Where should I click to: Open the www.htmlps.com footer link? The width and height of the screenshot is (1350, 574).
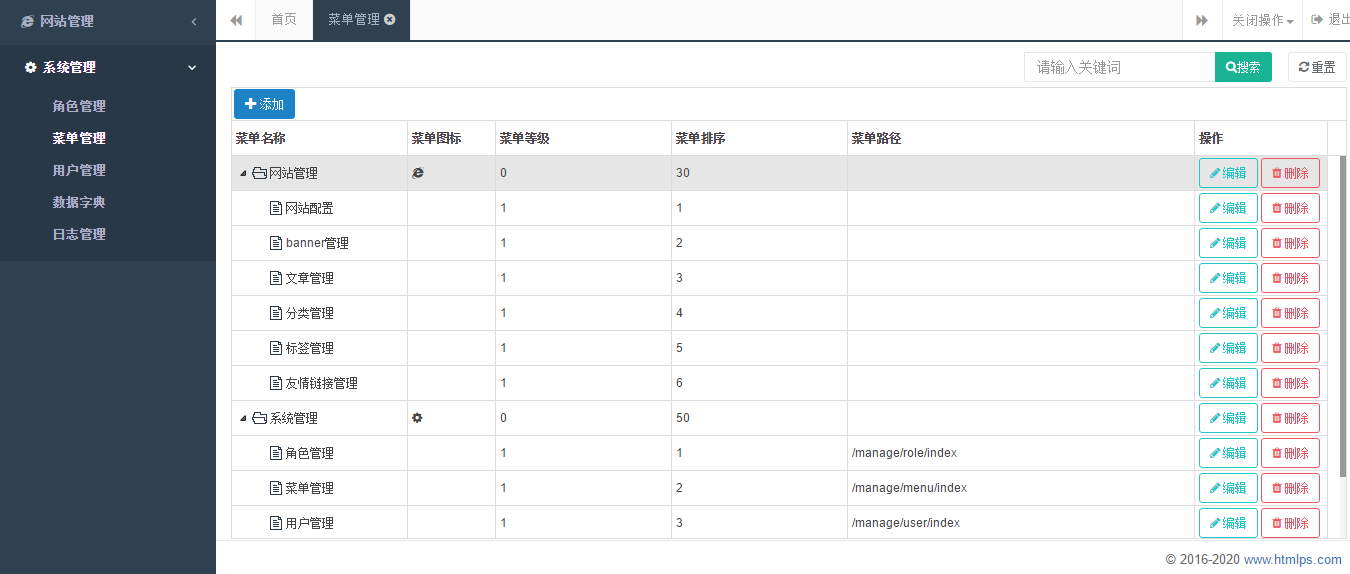1293,560
